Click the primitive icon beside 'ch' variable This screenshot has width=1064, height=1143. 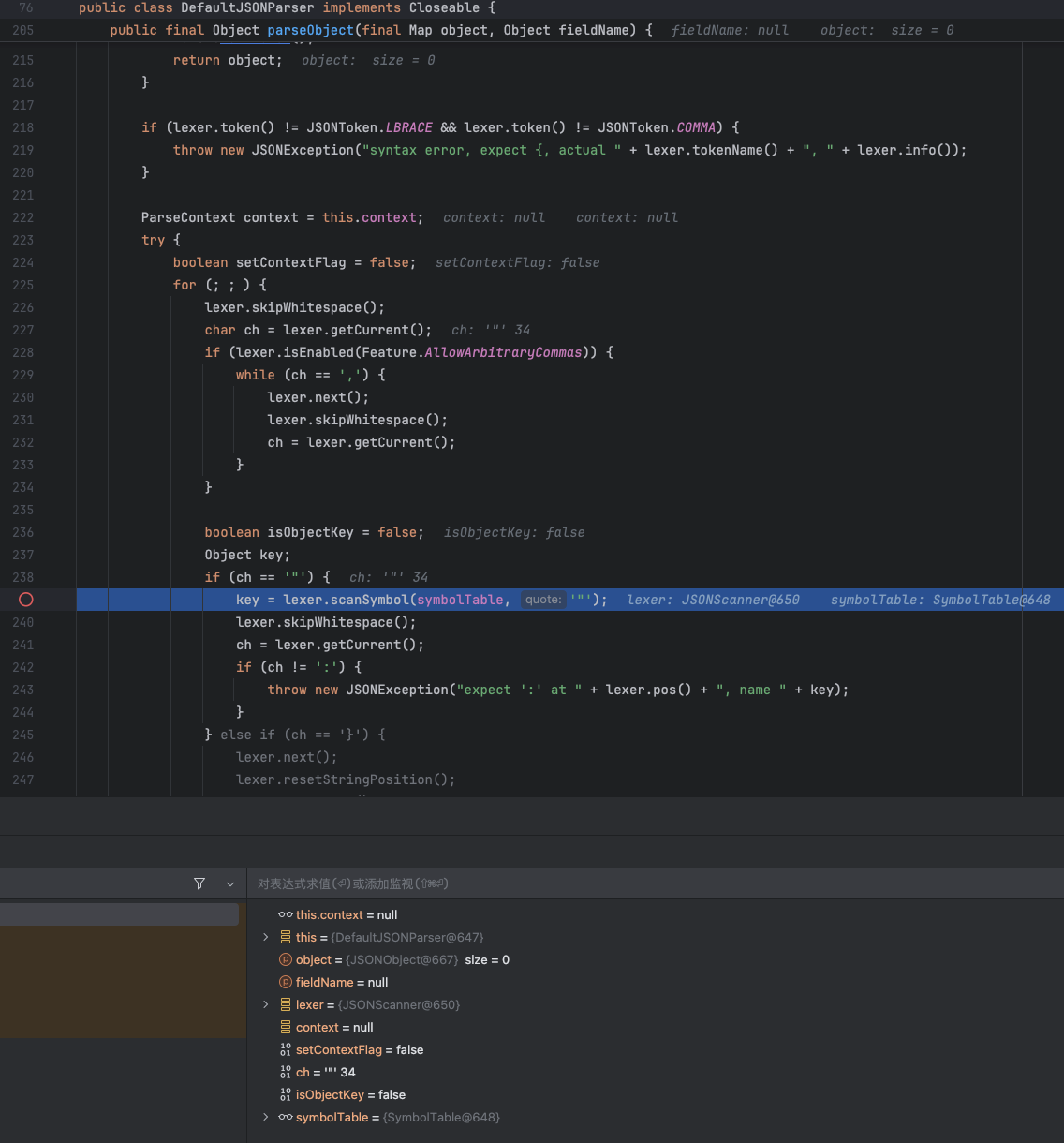pyautogui.click(x=286, y=1072)
